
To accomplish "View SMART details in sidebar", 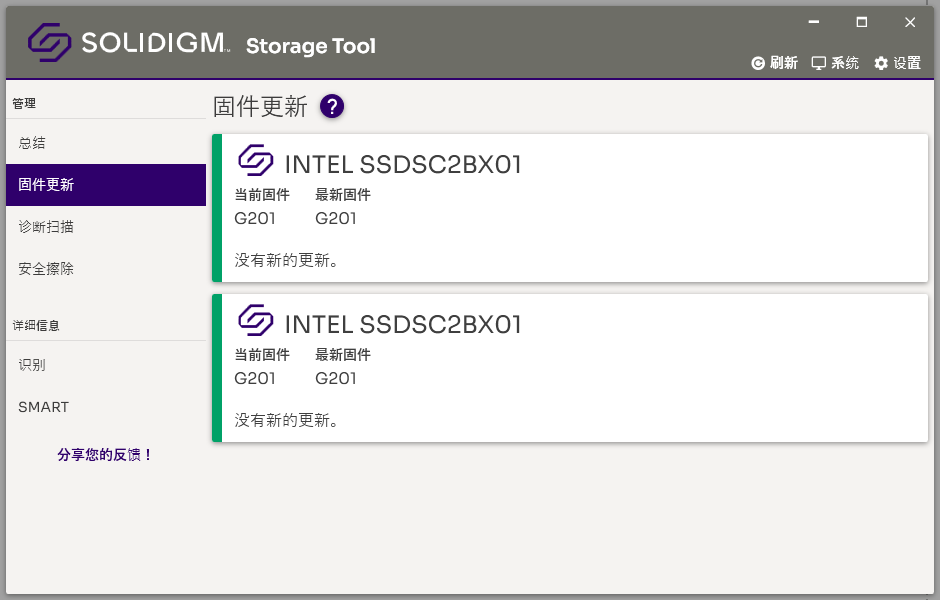I will pos(44,407).
